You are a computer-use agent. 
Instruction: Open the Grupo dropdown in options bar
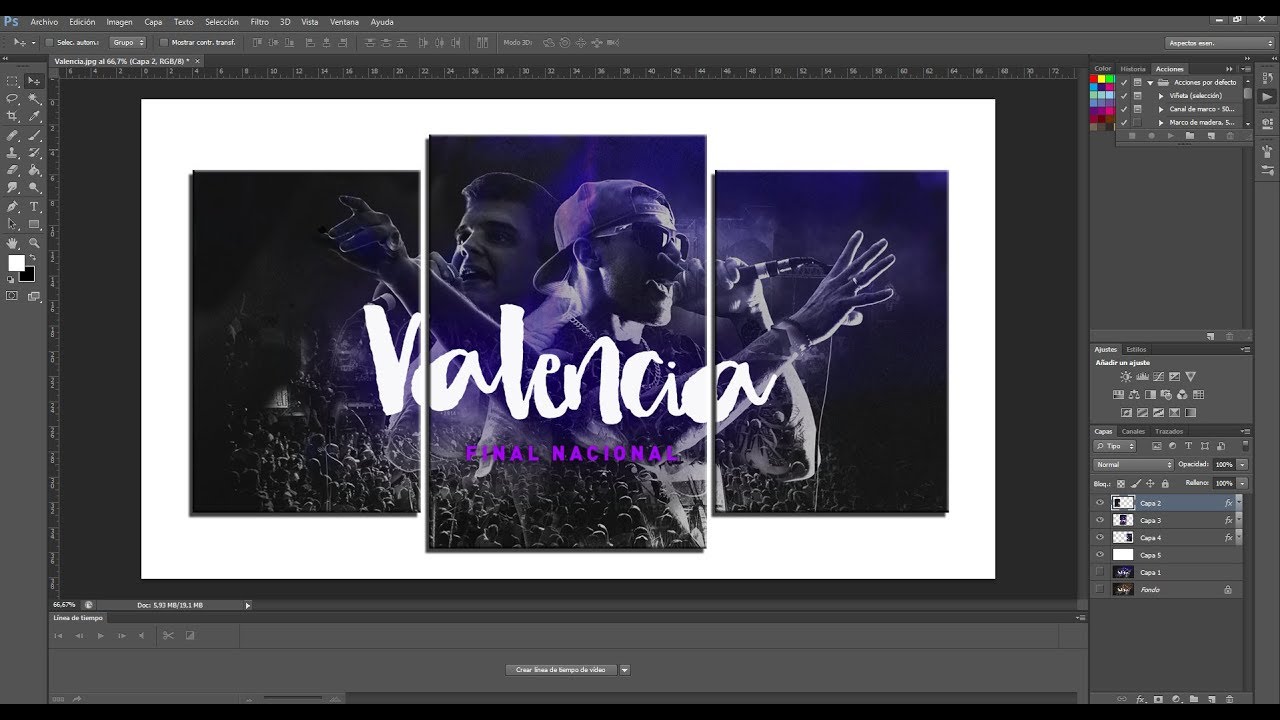pyautogui.click(x=128, y=42)
